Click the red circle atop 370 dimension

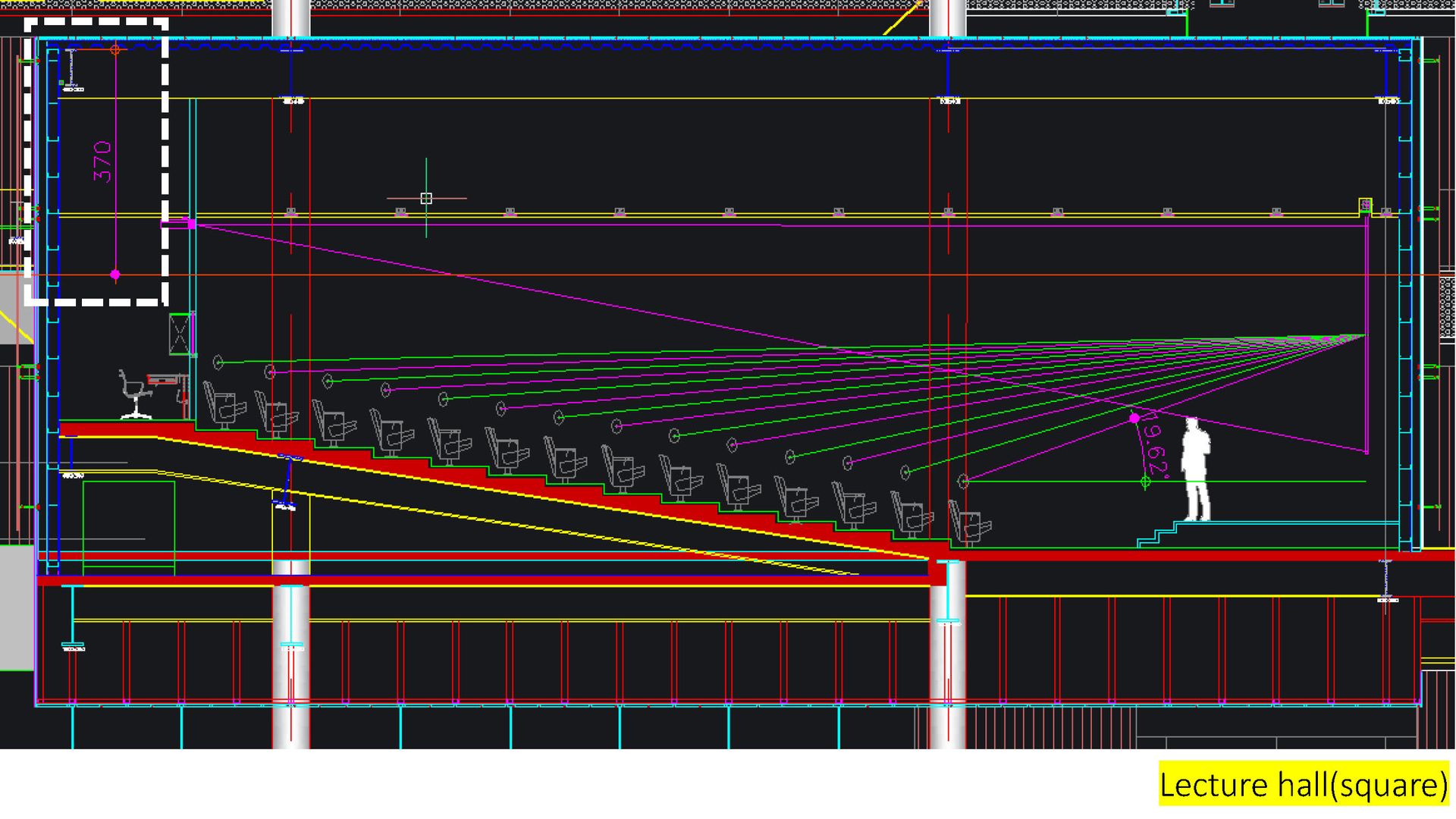[x=115, y=50]
